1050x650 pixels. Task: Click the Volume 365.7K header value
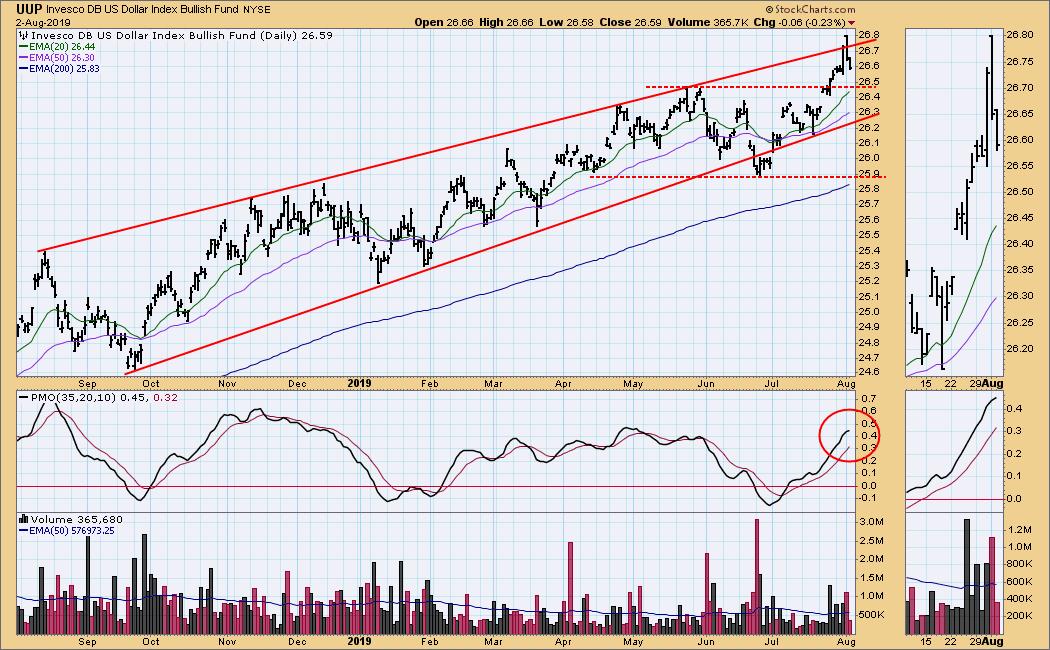pyautogui.click(x=708, y=22)
